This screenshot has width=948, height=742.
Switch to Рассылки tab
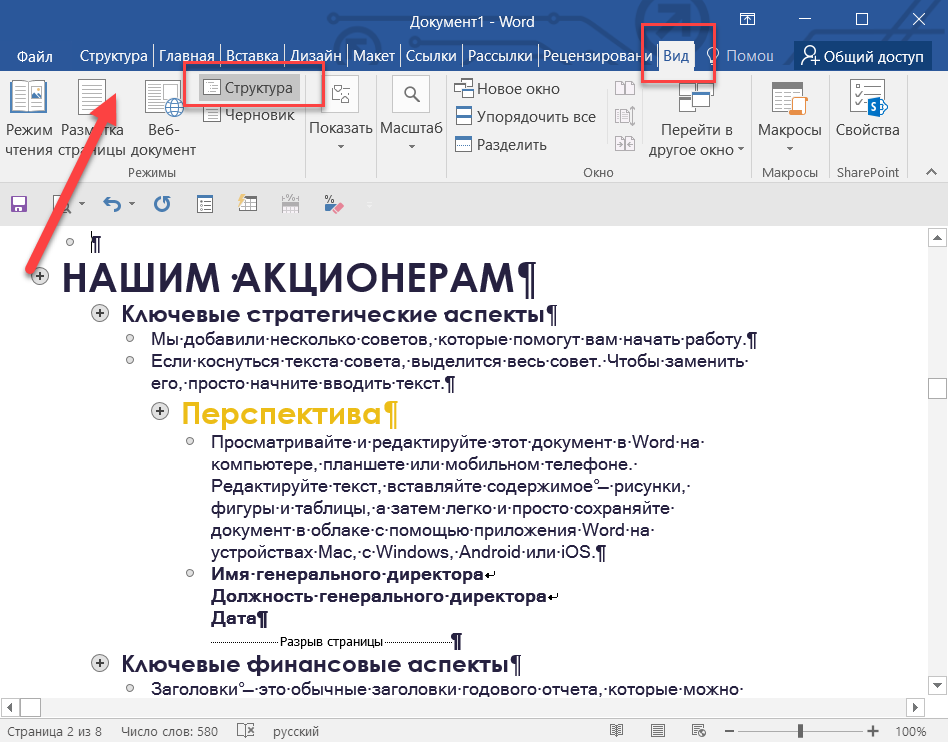(x=500, y=56)
